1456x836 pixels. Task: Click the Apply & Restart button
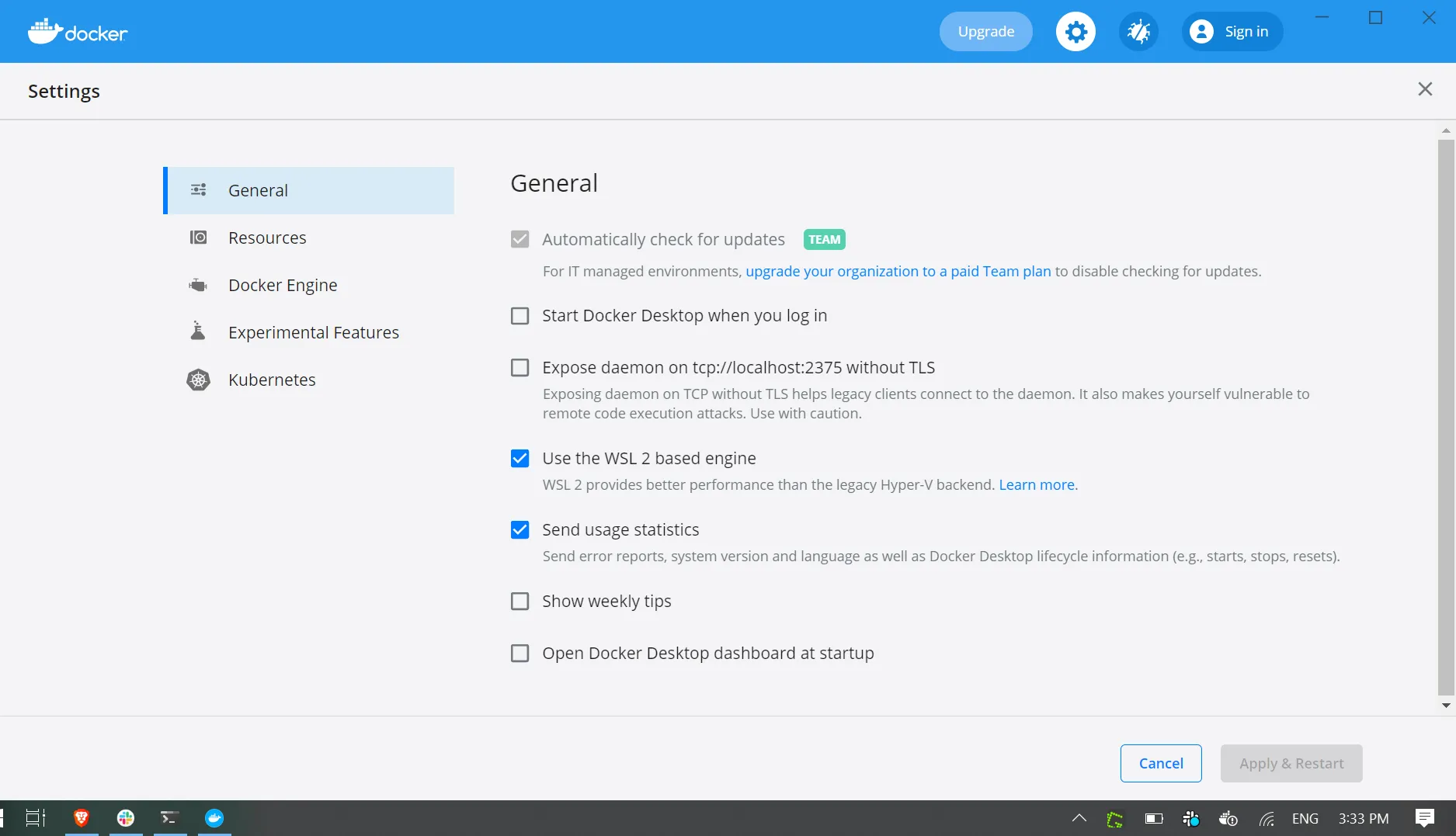click(1291, 763)
